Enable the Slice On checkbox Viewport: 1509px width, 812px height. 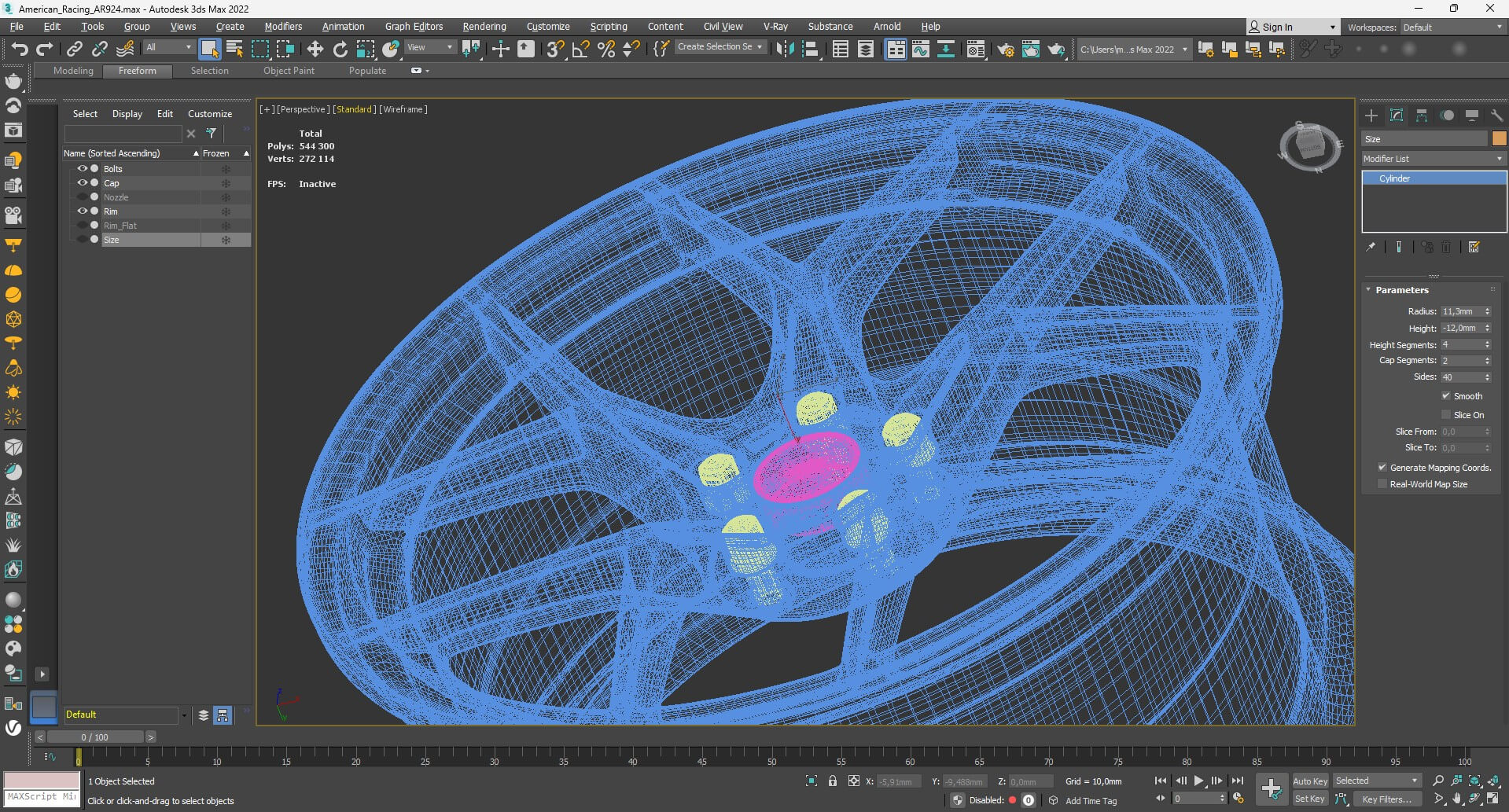[1445, 415]
